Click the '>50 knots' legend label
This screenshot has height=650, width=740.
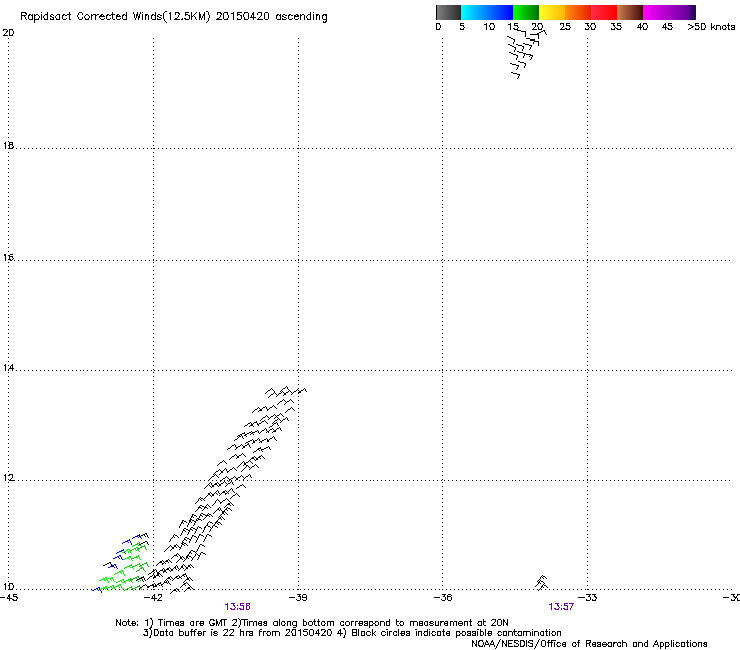point(711,27)
